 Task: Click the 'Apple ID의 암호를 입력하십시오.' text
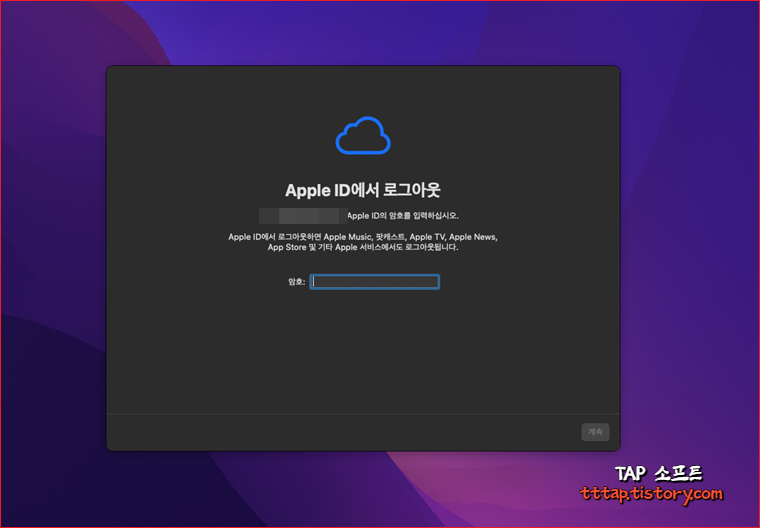tap(403, 216)
